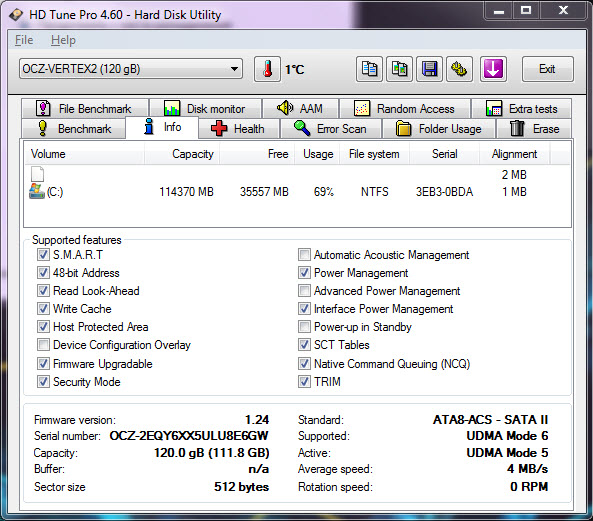Toggle the Power-up in Standby checkbox

click(304, 326)
